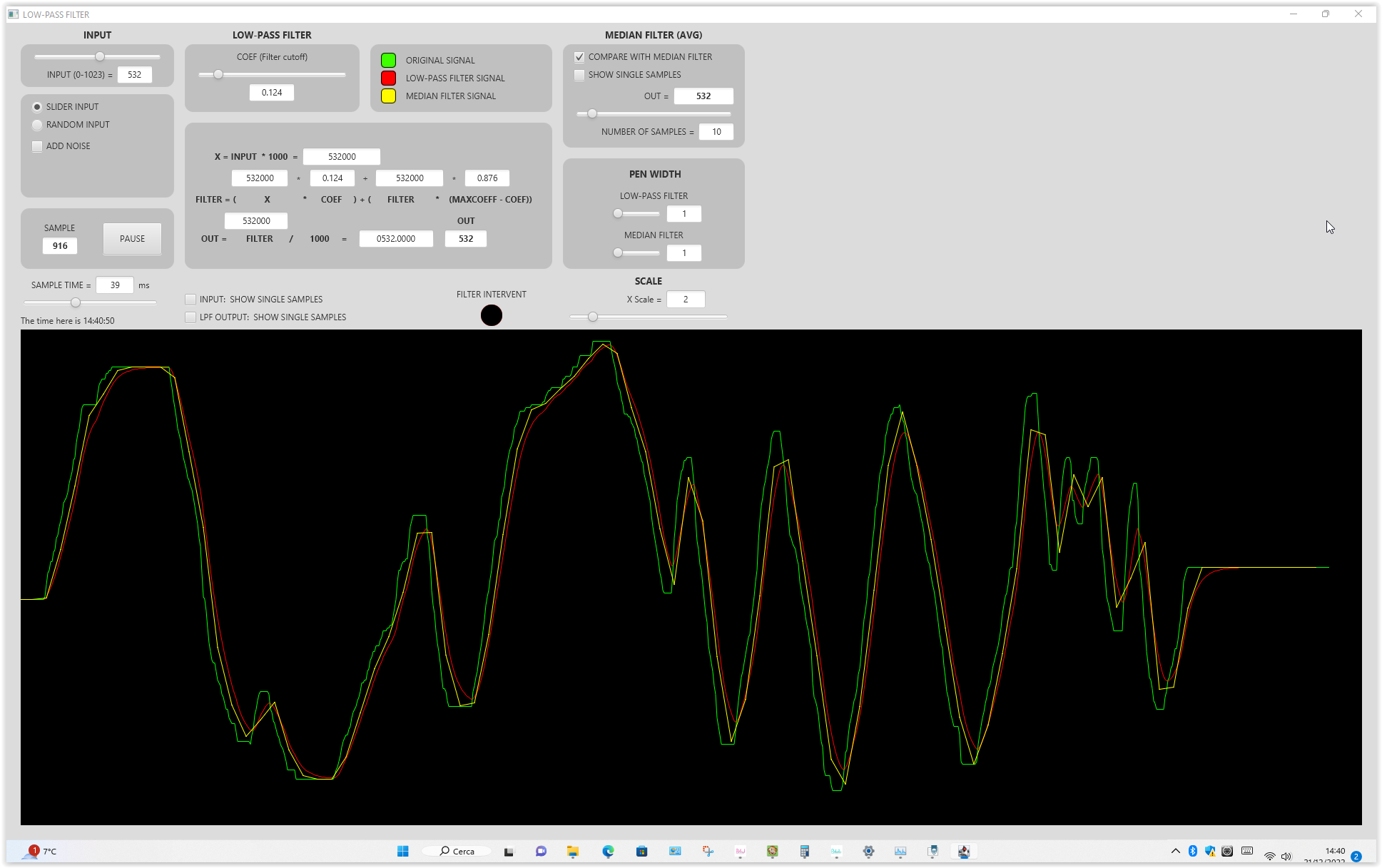This screenshot has height=868, width=1382.
Task: Check LPF Output Show Single Samples
Action: pos(190,317)
